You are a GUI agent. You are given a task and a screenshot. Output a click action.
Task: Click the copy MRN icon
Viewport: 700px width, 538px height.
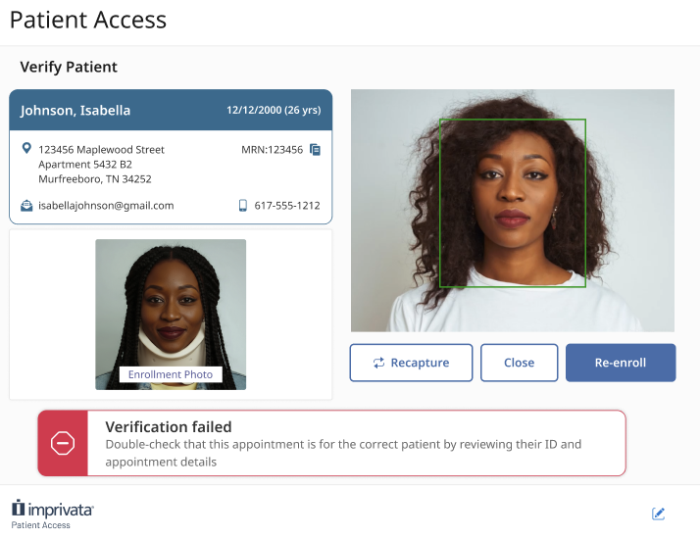coord(315,150)
